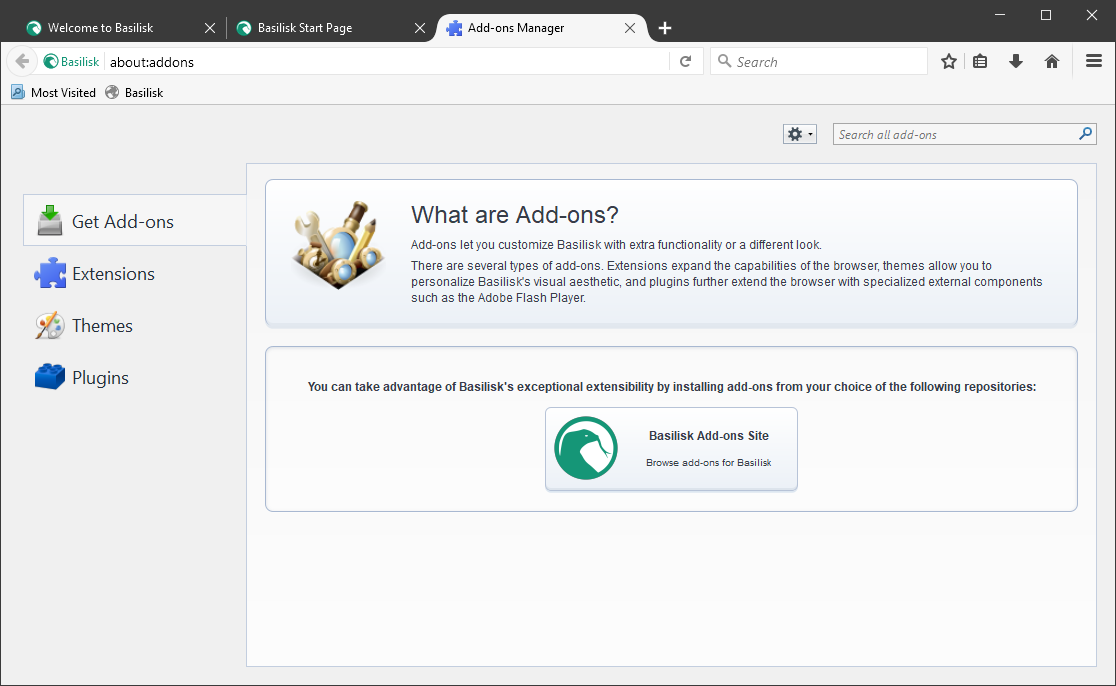This screenshot has height=686, width=1116.
Task: Open the hamburger menu
Action: point(1094,62)
